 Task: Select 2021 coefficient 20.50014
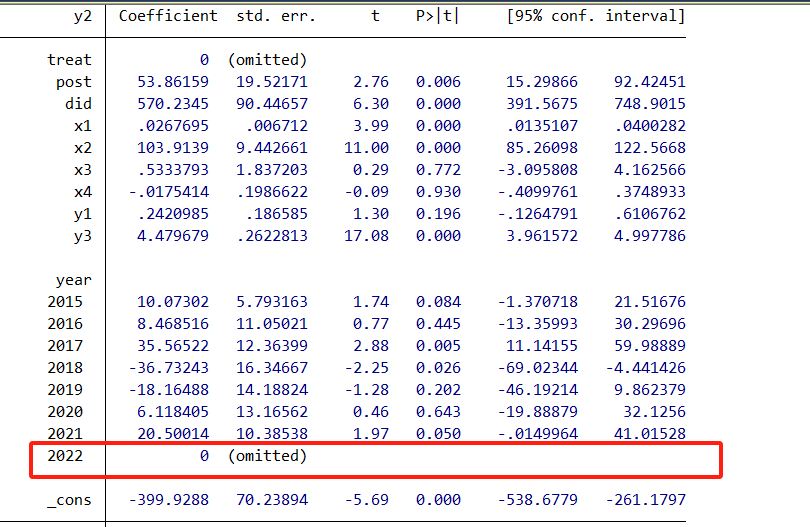pyautogui.click(x=173, y=434)
